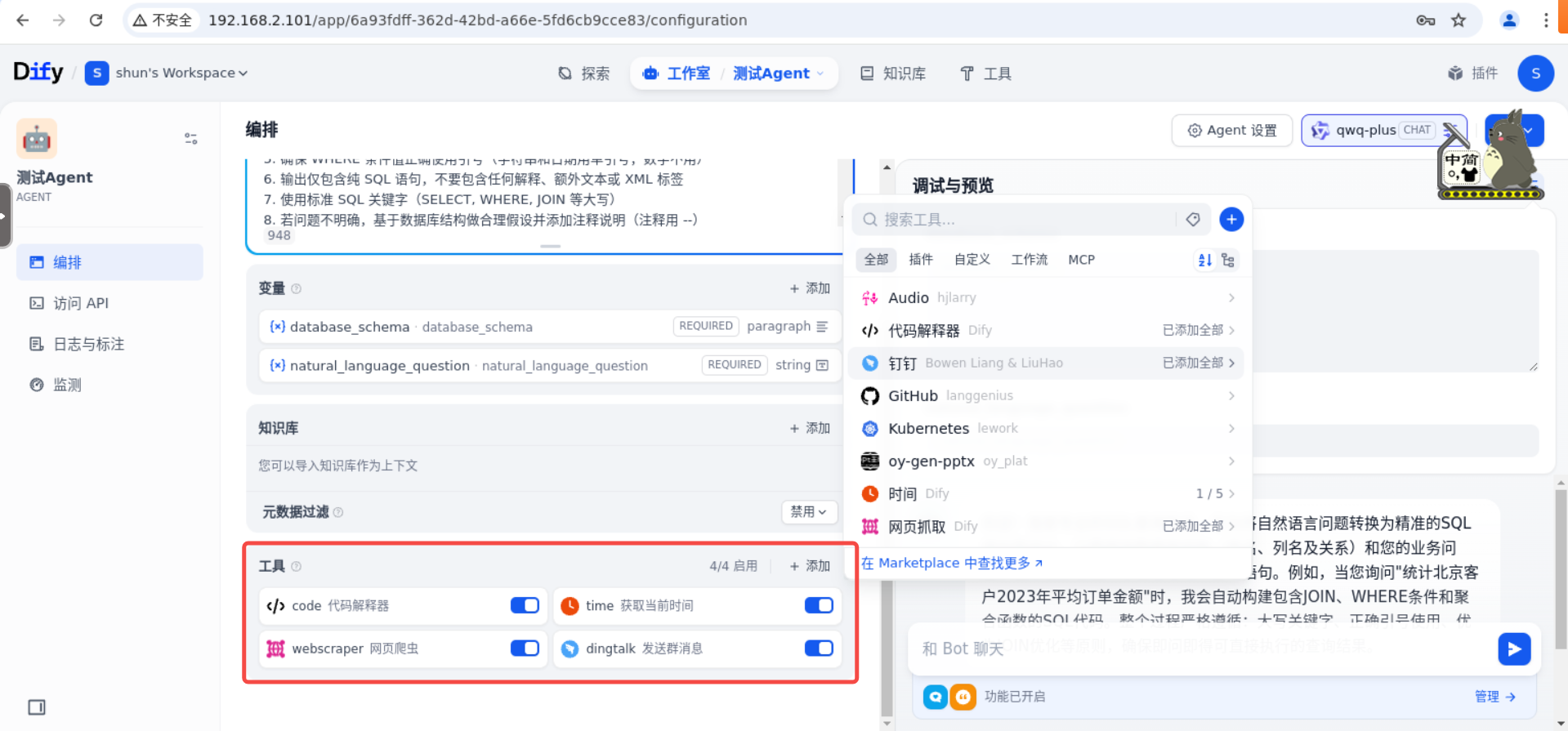Open the 插件 plugins button

(1473, 74)
